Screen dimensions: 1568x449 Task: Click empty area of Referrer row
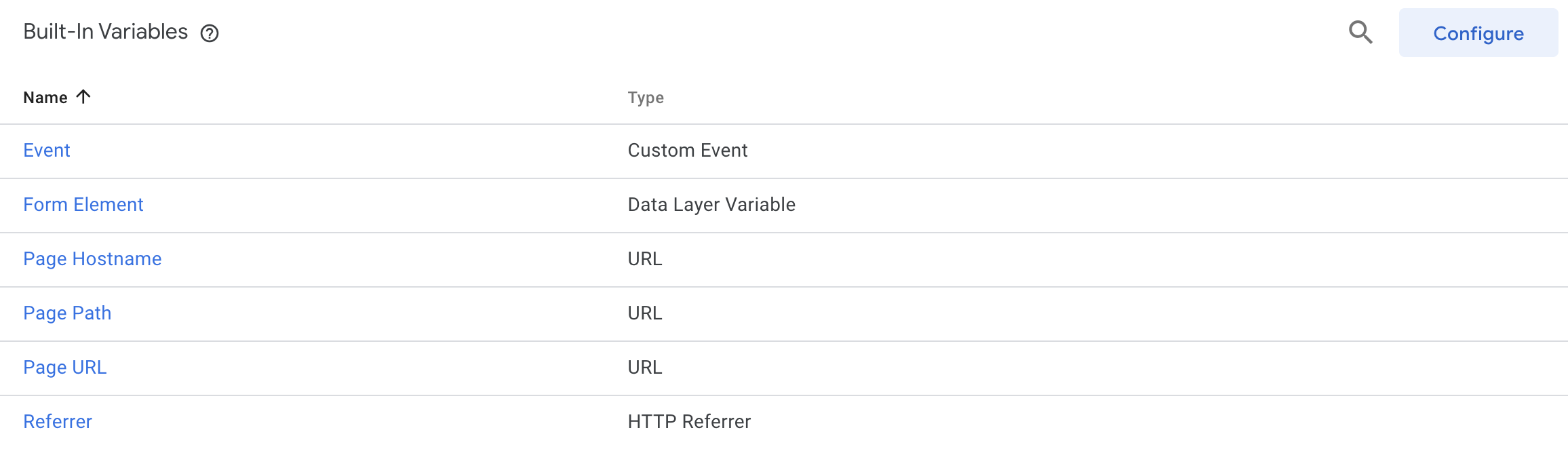click(x=1153, y=422)
